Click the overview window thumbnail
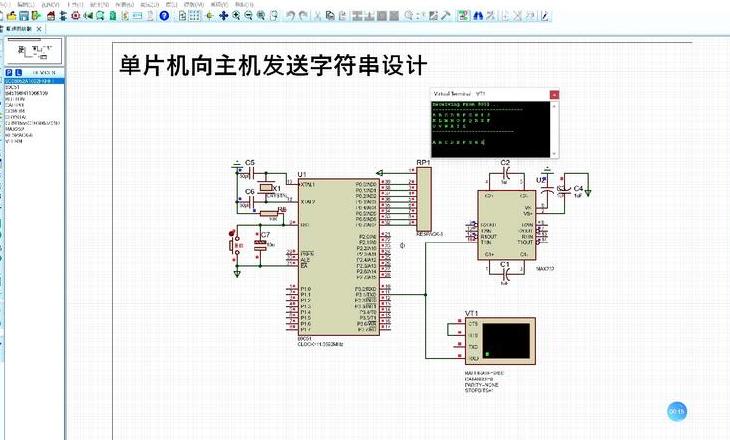 34,51
